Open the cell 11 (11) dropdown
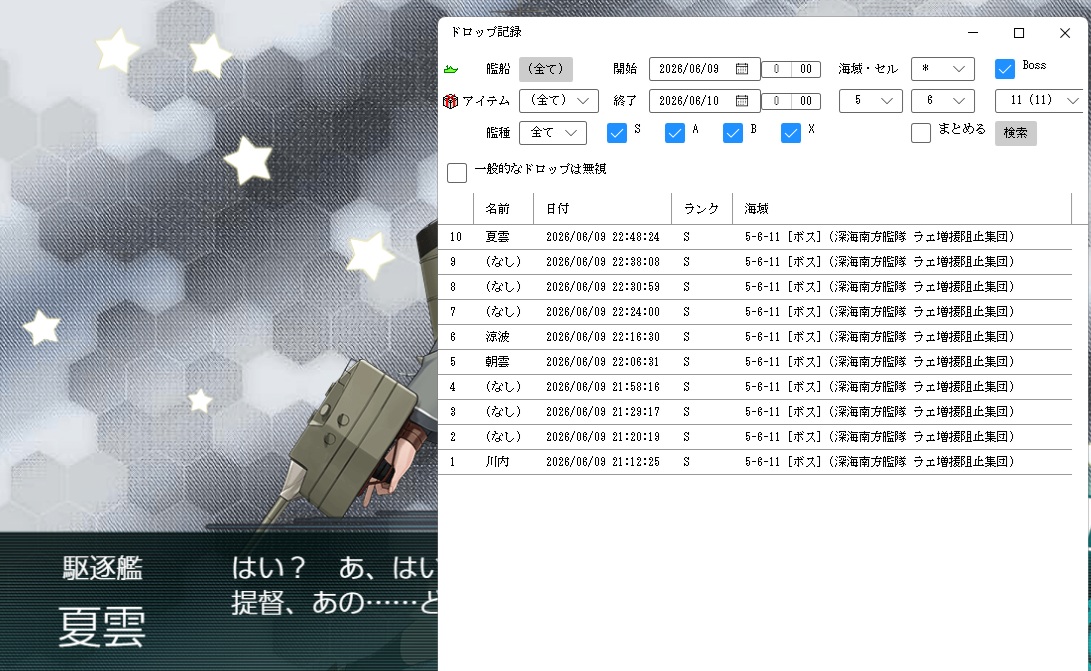This screenshot has height=671, width=1091. coord(1040,101)
